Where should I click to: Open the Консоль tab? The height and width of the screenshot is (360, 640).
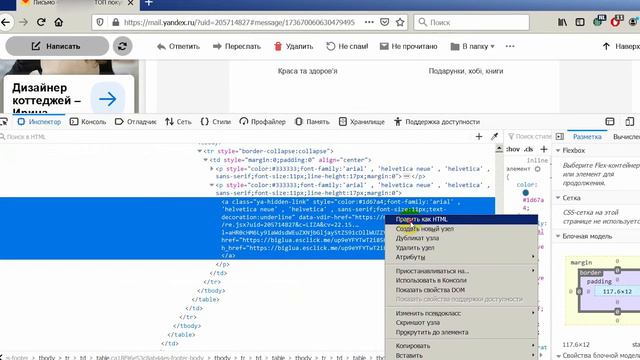click(88, 122)
